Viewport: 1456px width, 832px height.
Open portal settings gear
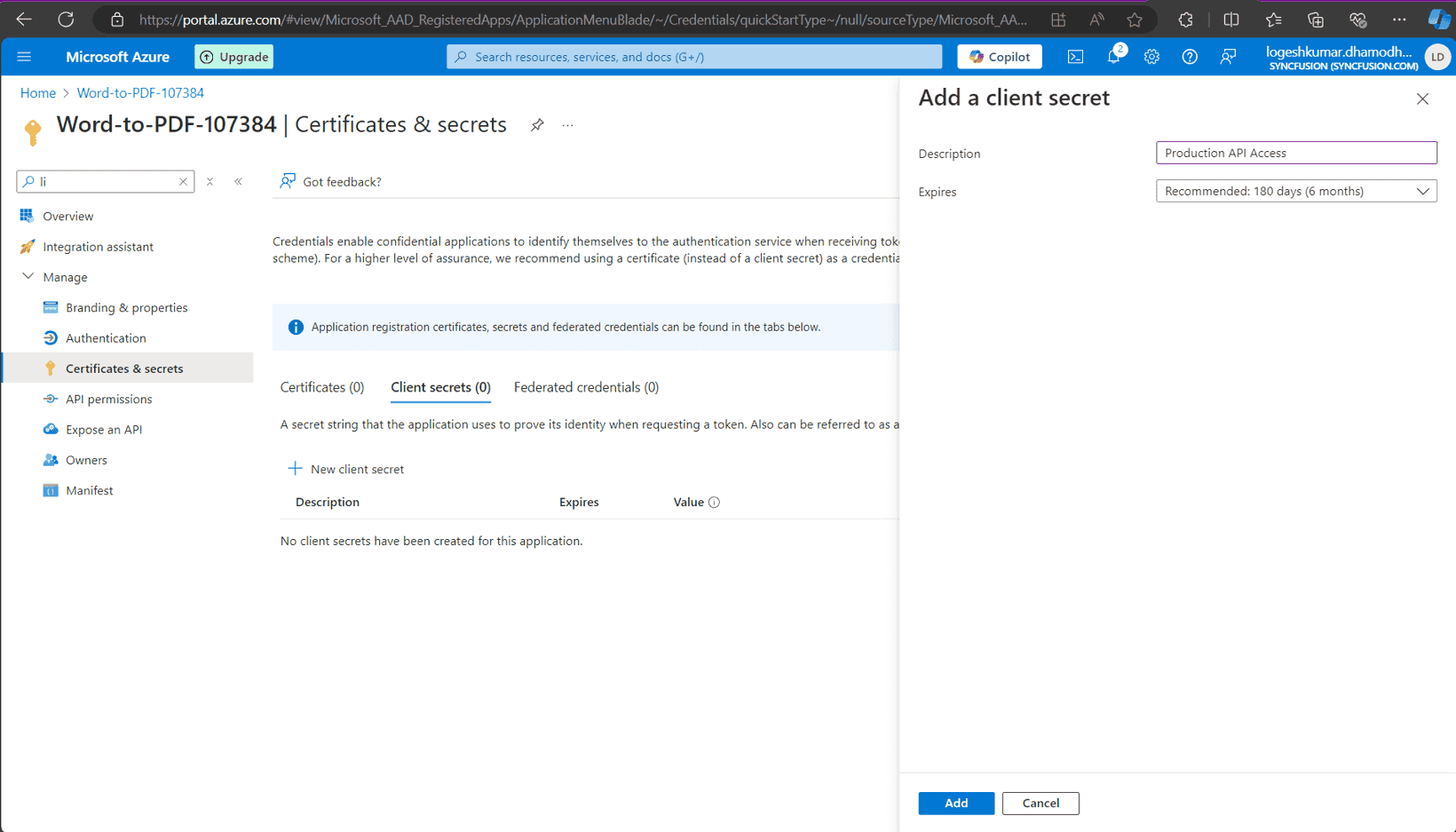[x=1151, y=56]
